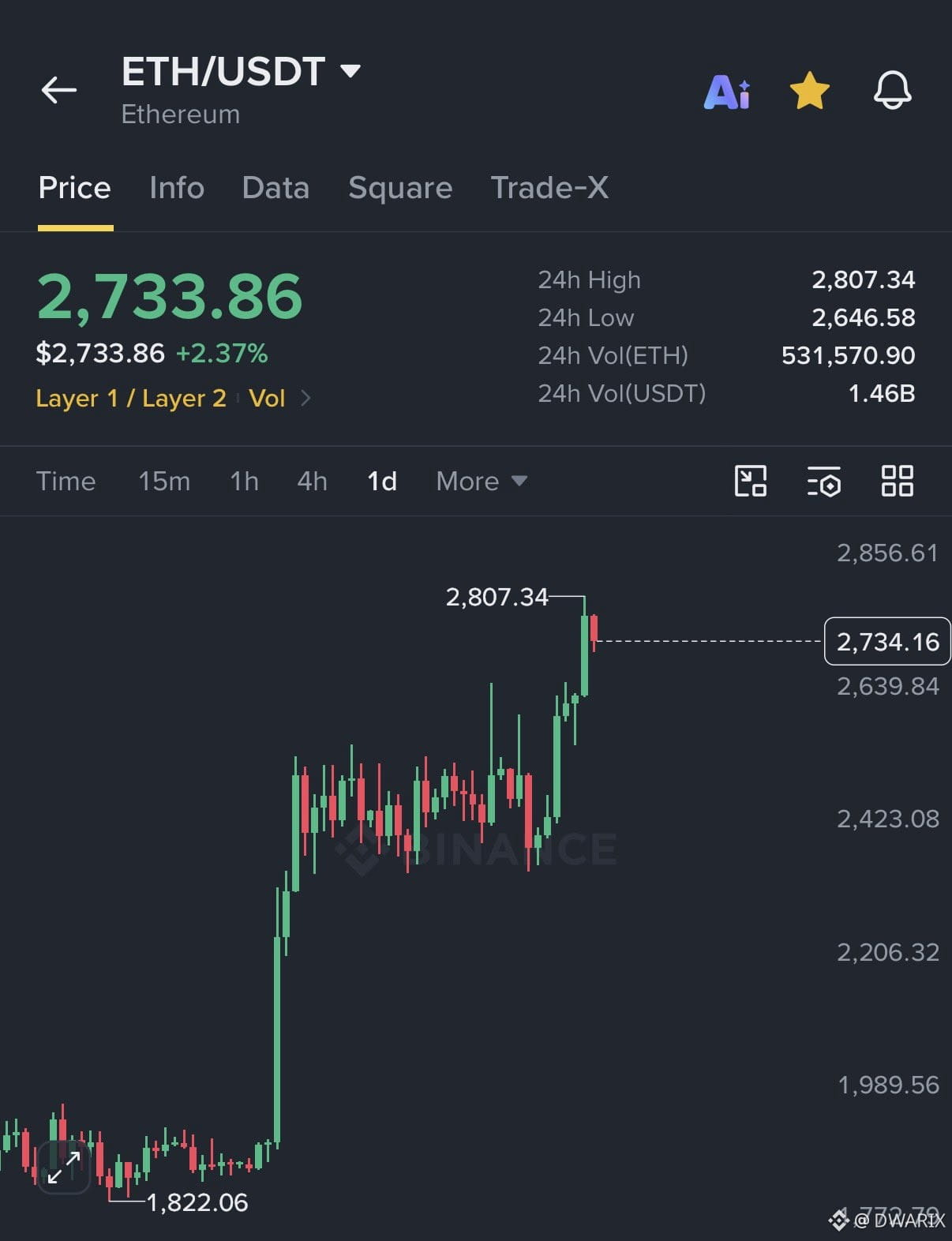Viewport: 952px width, 1241px height.
Task: Select the 15m chart interval
Action: point(164,481)
